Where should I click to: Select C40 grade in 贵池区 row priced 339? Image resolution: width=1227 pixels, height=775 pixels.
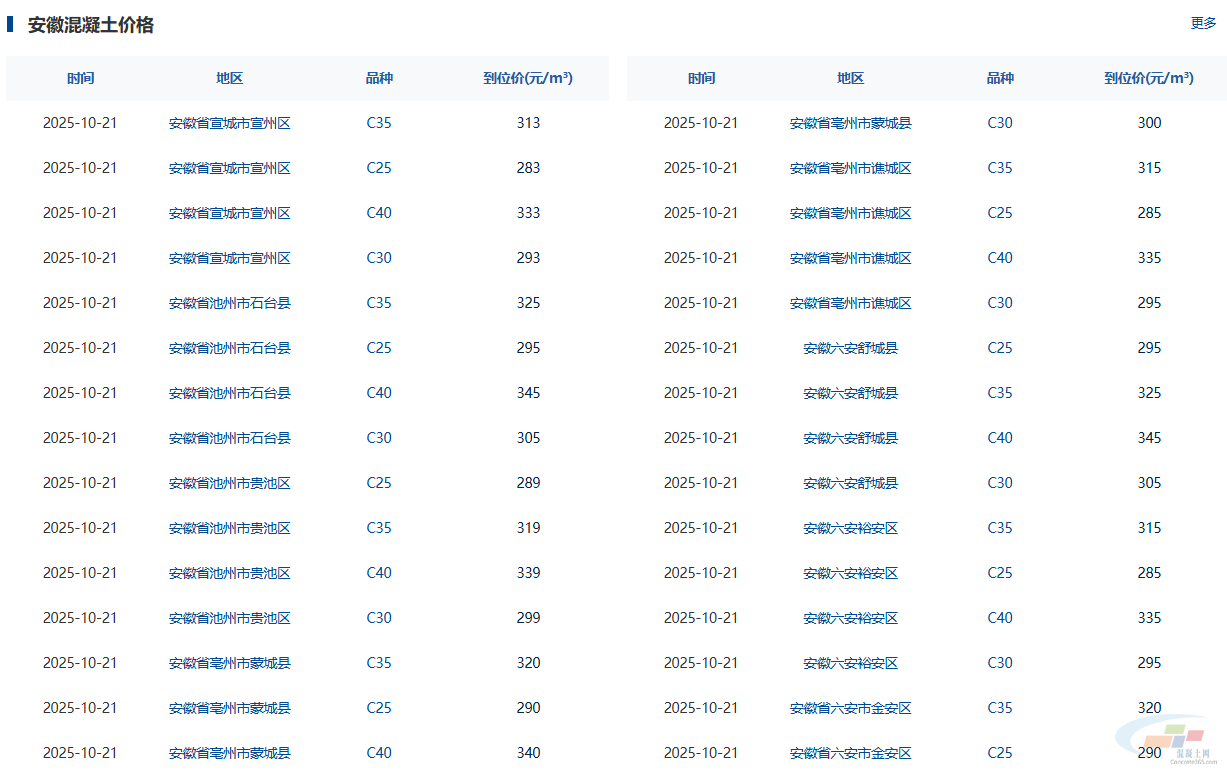click(x=379, y=573)
